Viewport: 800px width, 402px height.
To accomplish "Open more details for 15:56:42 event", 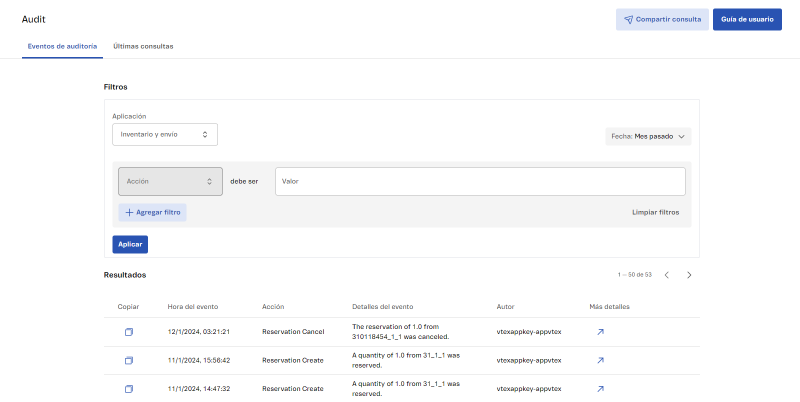I will (600, 360).
